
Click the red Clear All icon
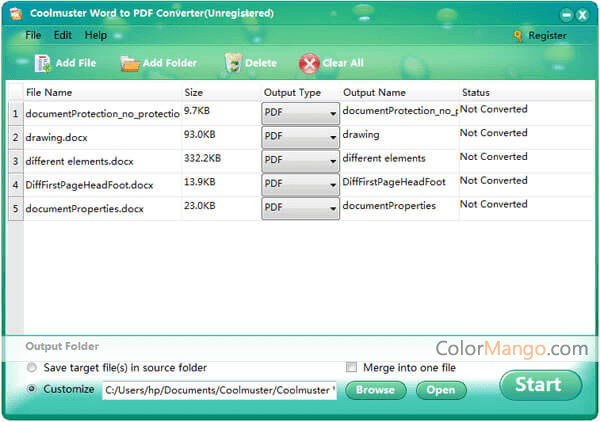pyautogui.click(x=309, y=63)
